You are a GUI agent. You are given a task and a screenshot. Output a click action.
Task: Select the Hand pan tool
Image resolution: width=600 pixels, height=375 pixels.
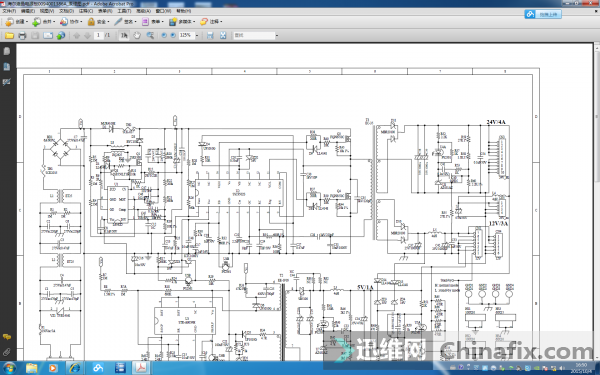[137, 36]
